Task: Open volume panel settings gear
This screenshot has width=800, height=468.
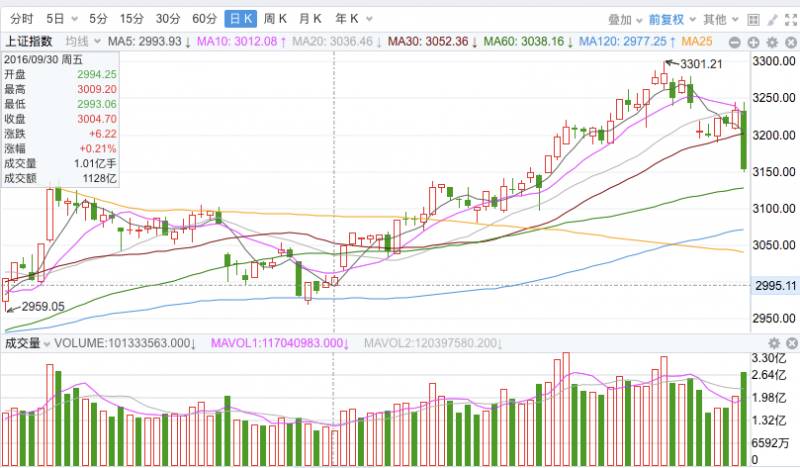Action: click(774, 343)
